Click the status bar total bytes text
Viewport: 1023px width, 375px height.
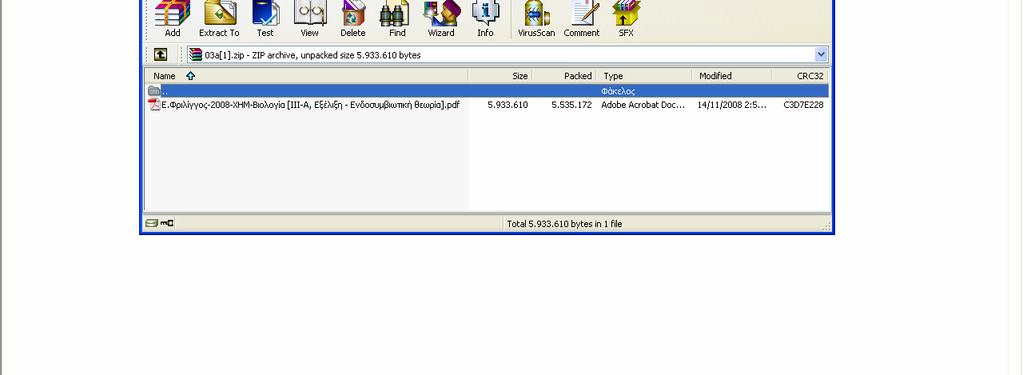564,224
